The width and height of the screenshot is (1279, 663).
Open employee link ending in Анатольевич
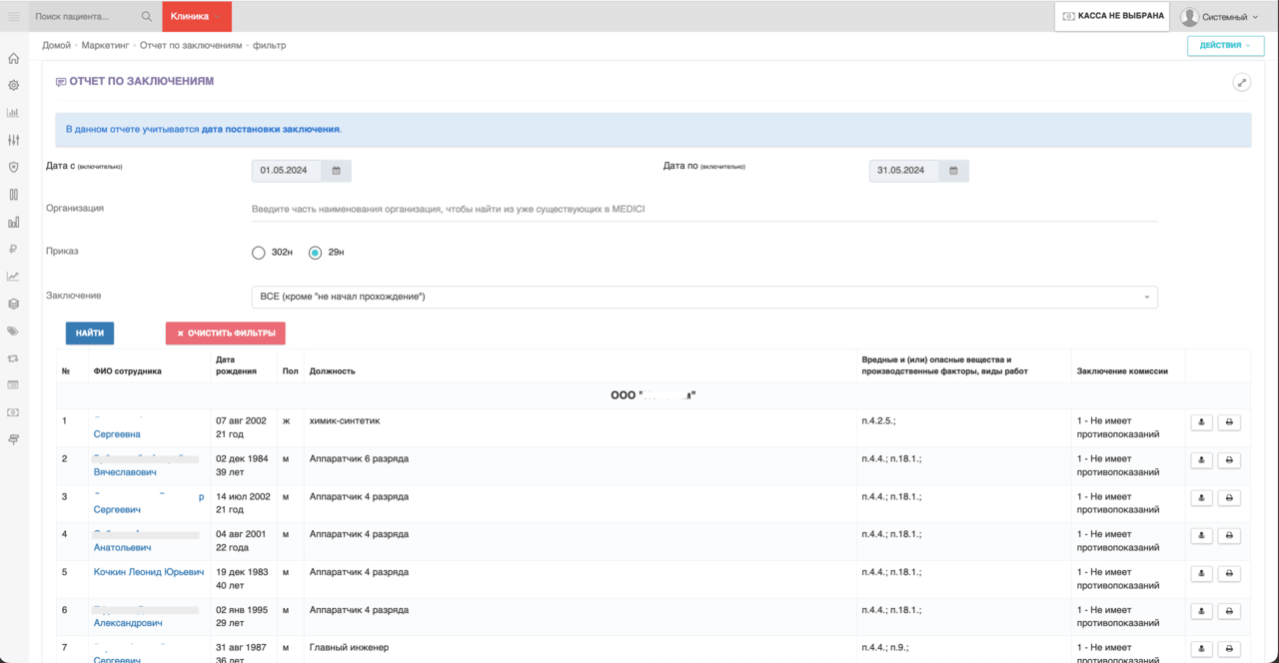122,548
